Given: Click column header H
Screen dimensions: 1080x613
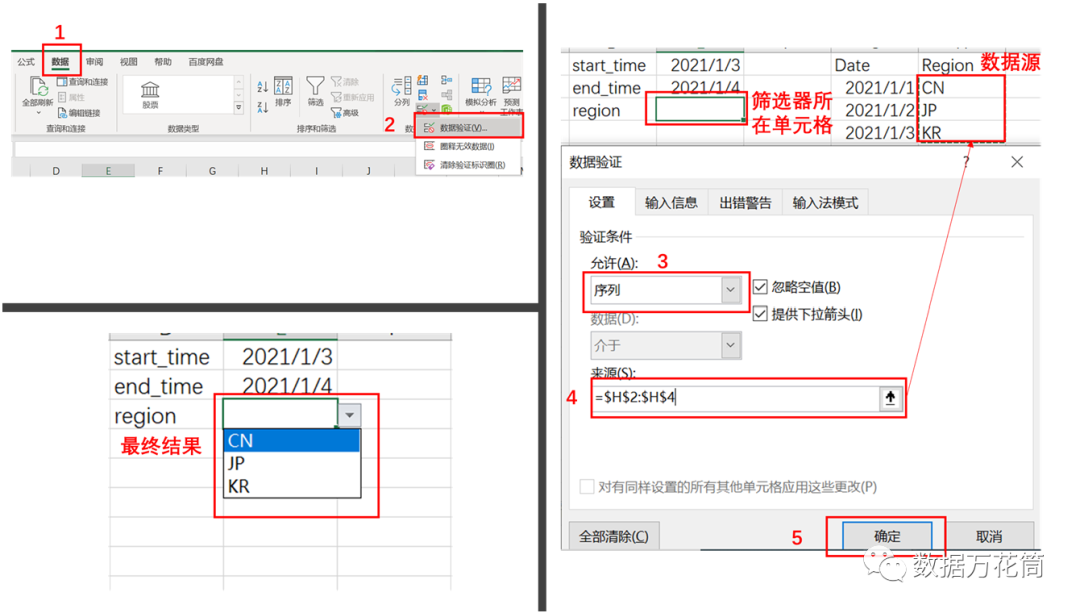Looking at the screenshot, I should coord(264,171).
